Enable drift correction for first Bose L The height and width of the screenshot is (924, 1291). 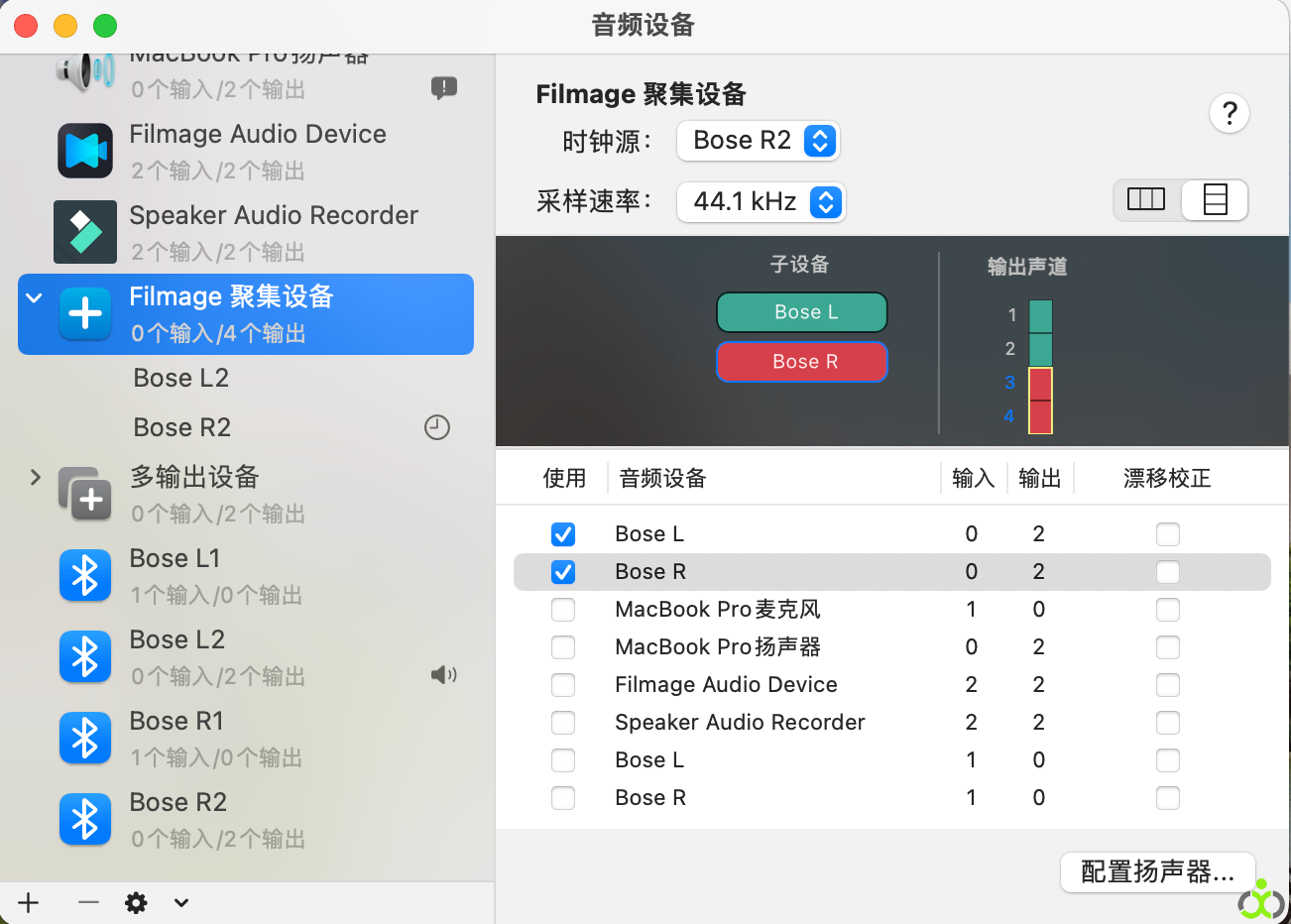pyautogui.click(x=1168, y=534)
